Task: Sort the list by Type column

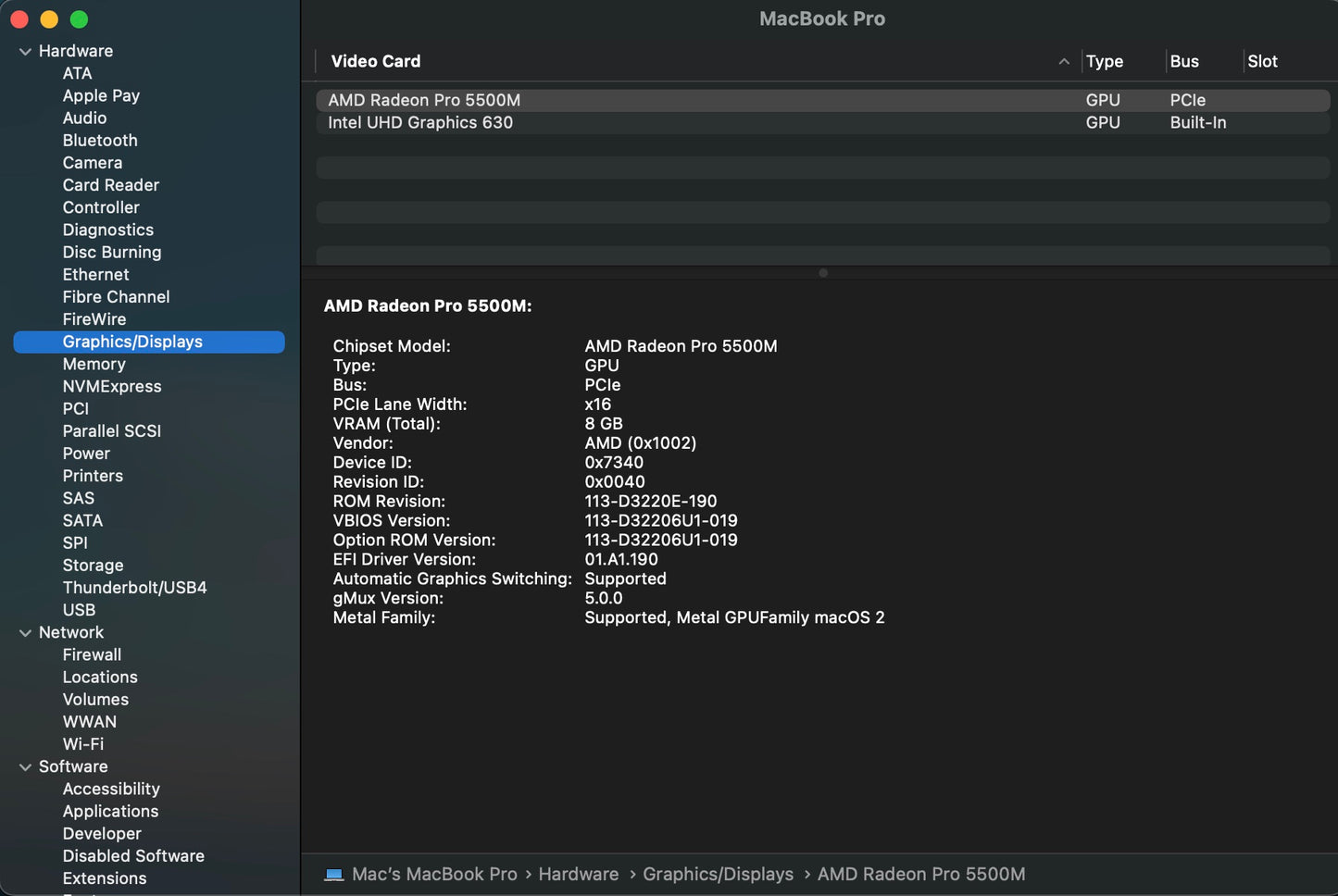Action: (x=1104, y=62)
